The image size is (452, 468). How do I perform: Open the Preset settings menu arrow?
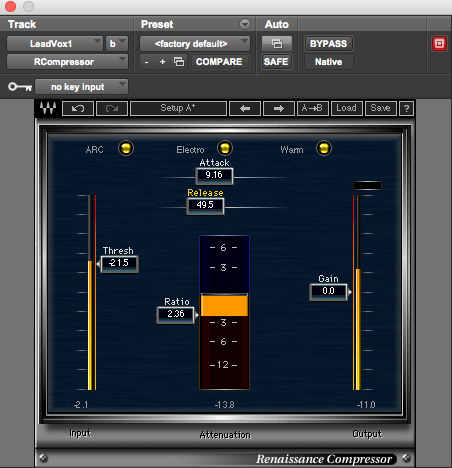245,24
